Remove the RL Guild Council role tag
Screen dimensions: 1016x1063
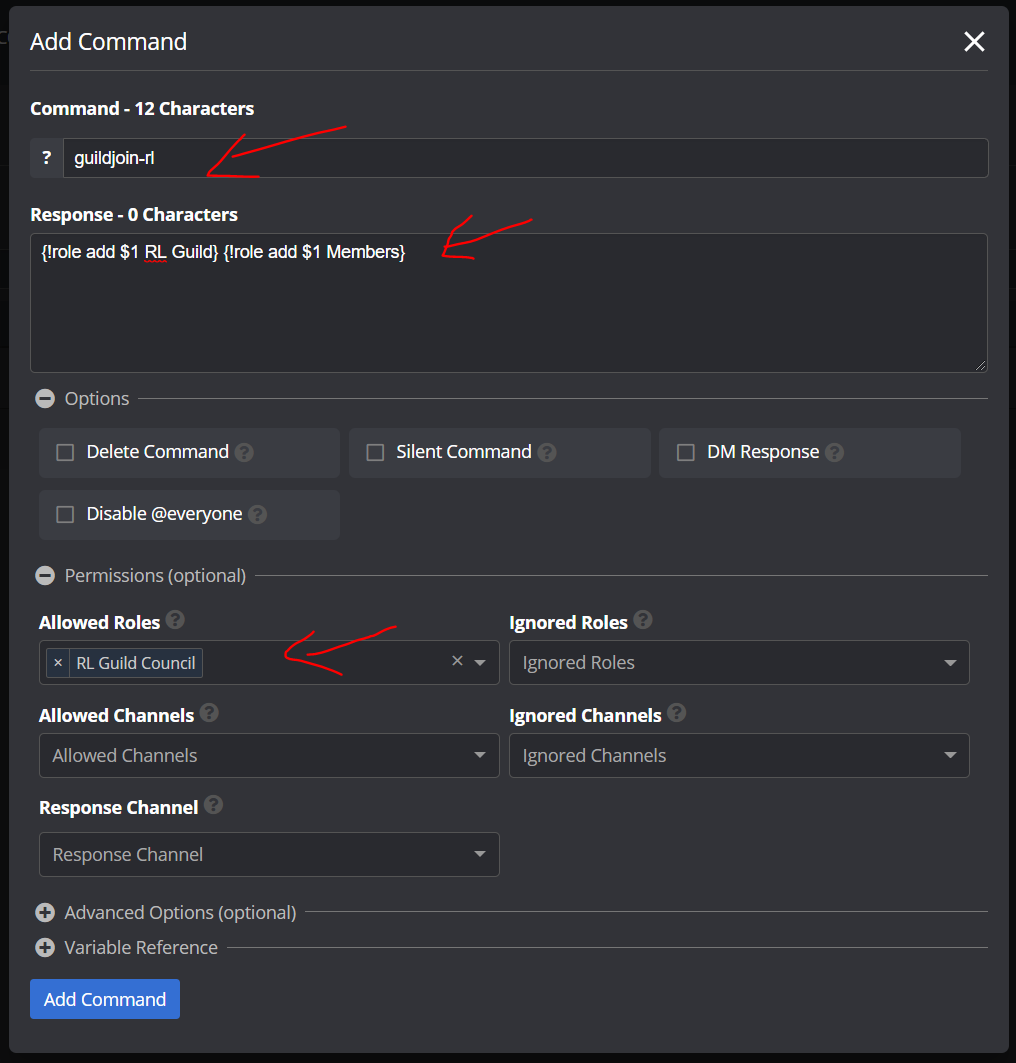point(58,663)
